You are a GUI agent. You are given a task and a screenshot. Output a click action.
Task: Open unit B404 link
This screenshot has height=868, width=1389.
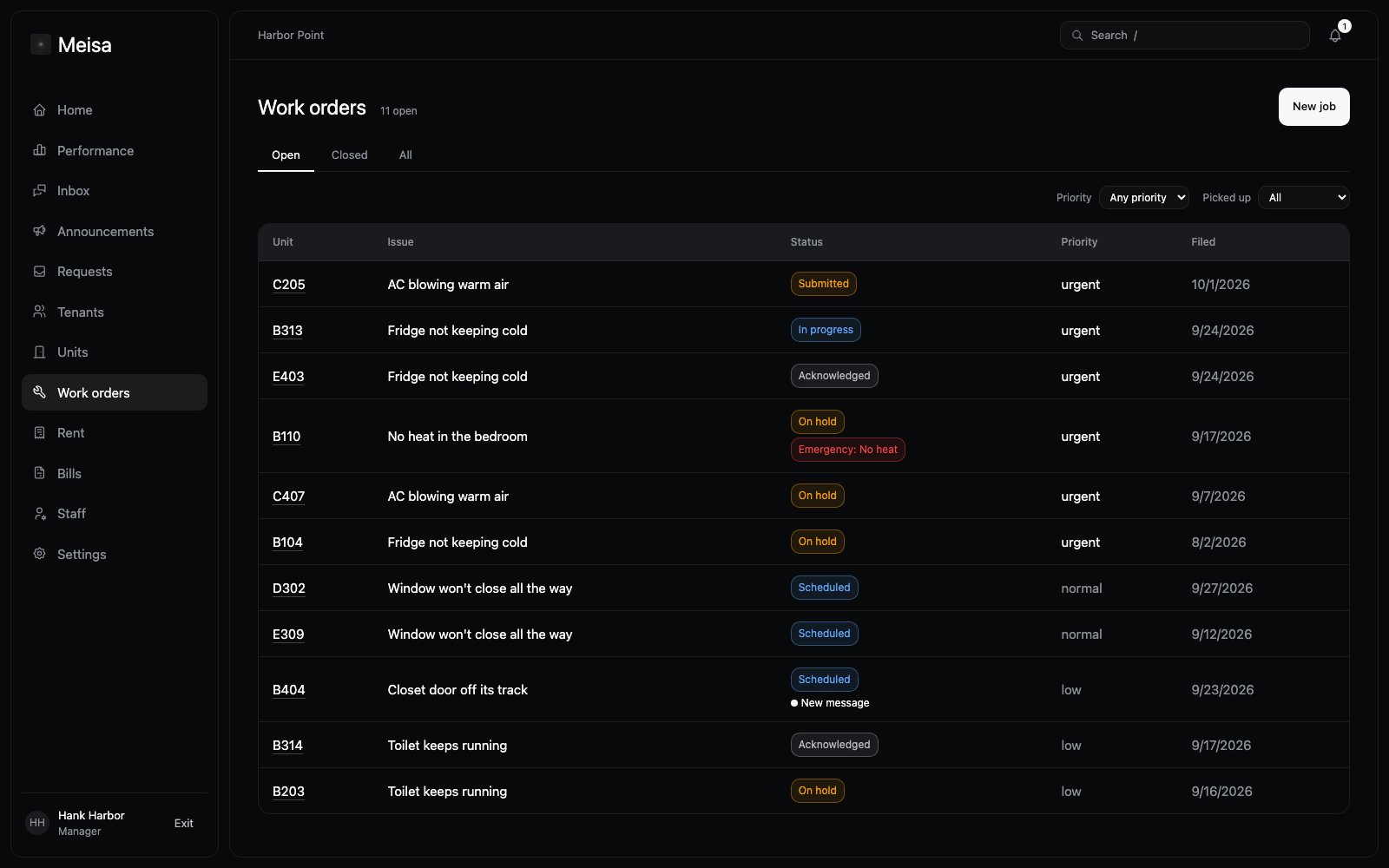pos(289,690)
